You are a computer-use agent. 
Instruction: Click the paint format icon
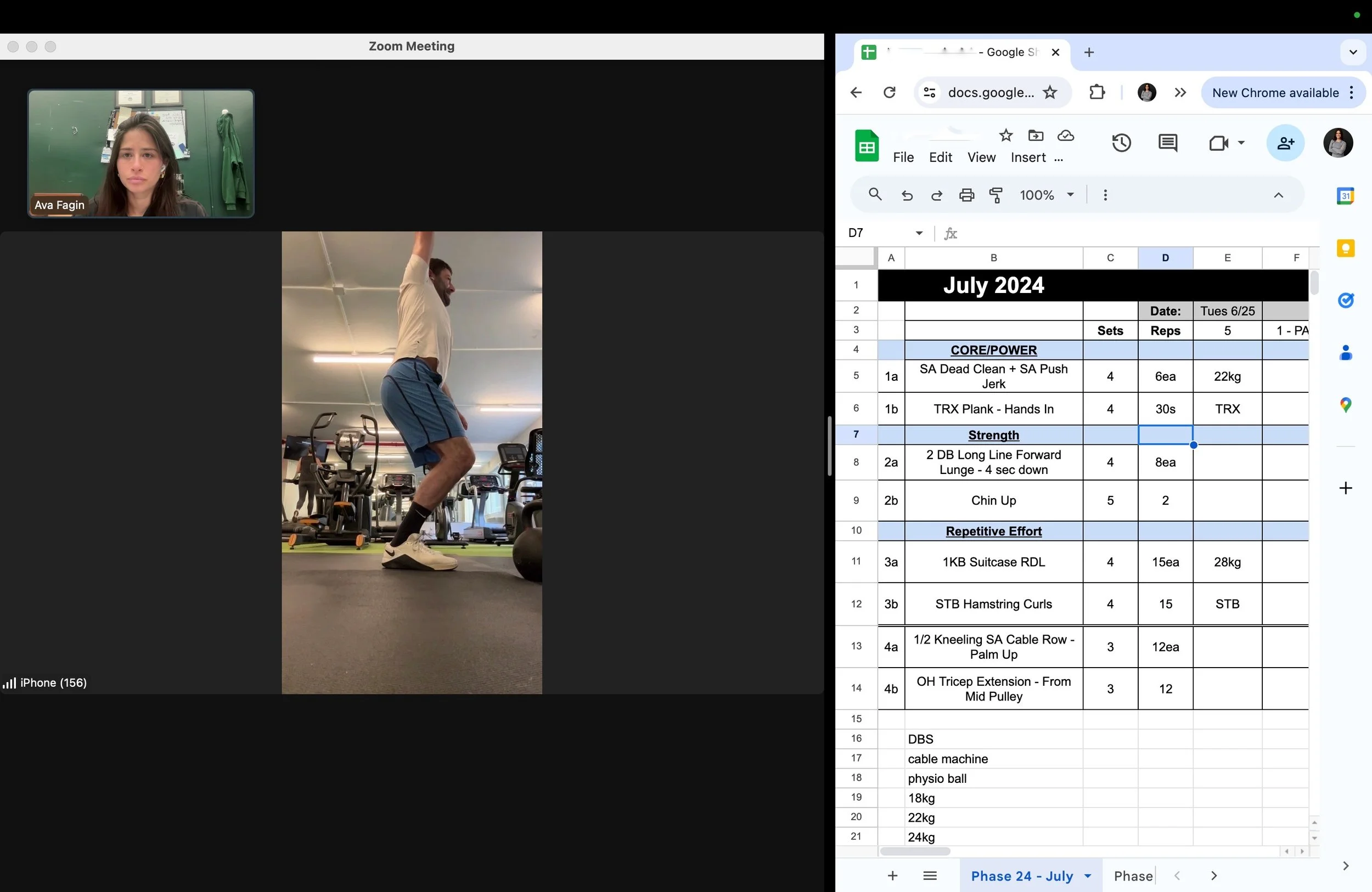pyautogui.click(x=996, y=195)
